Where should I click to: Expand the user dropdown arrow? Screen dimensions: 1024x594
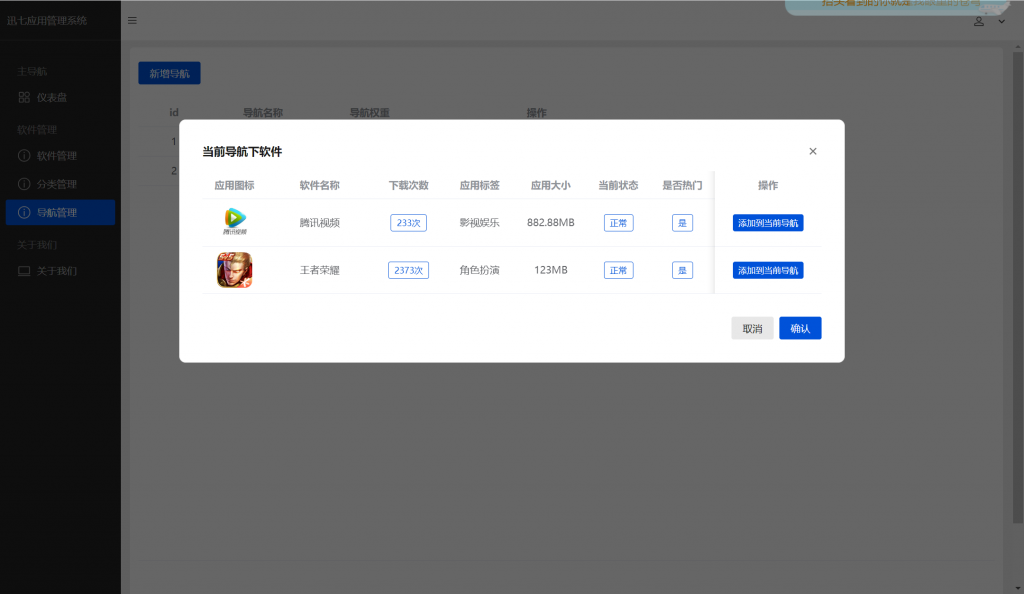pyautogui.click(x=1001, y=22)
